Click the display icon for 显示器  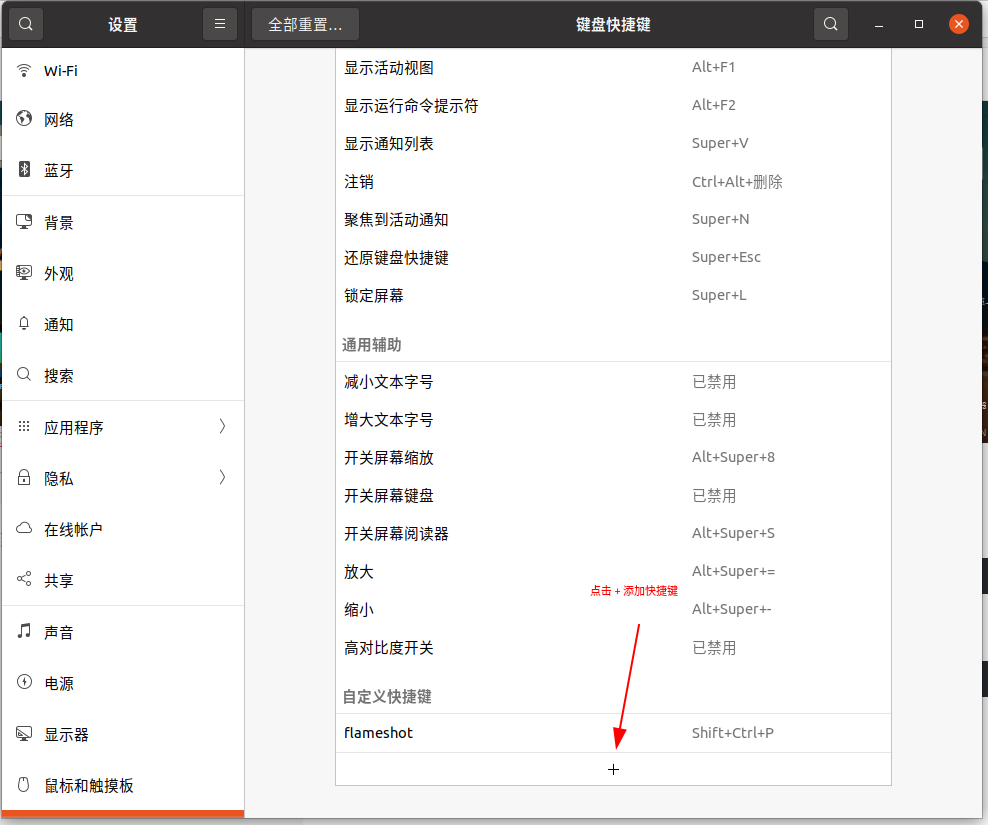coord(24,733)
